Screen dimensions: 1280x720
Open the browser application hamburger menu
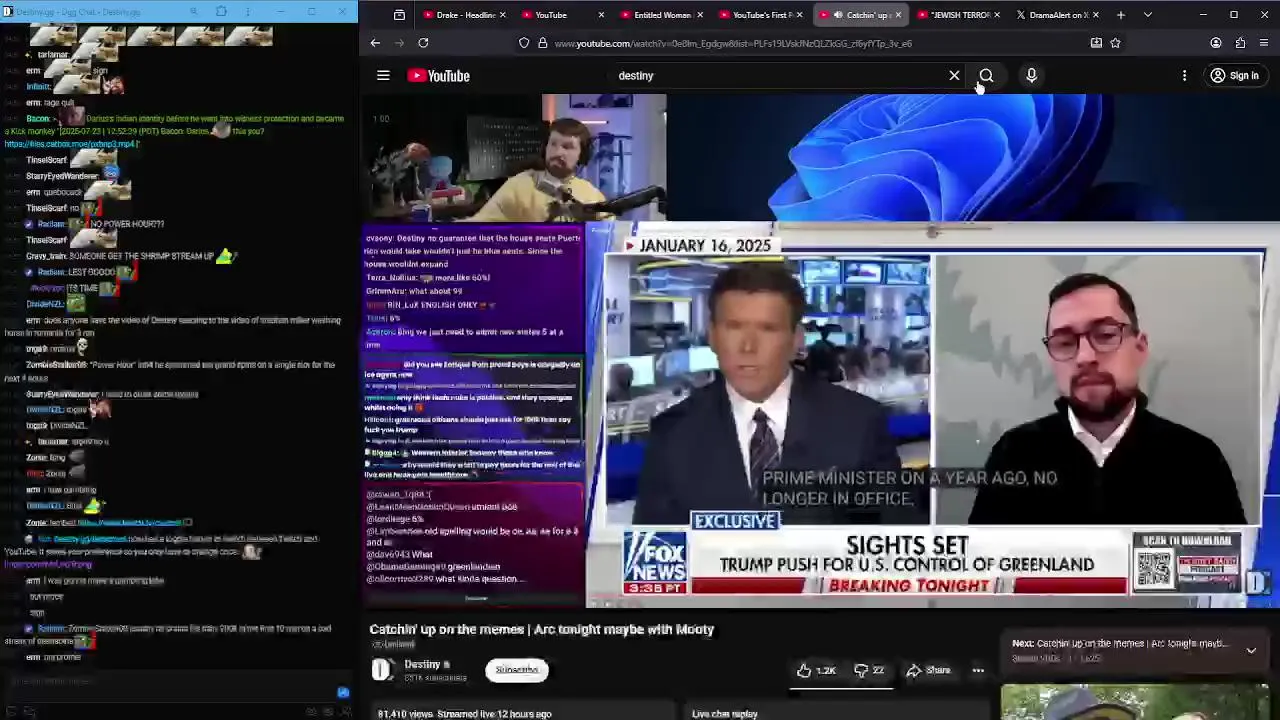(1264, 43)
